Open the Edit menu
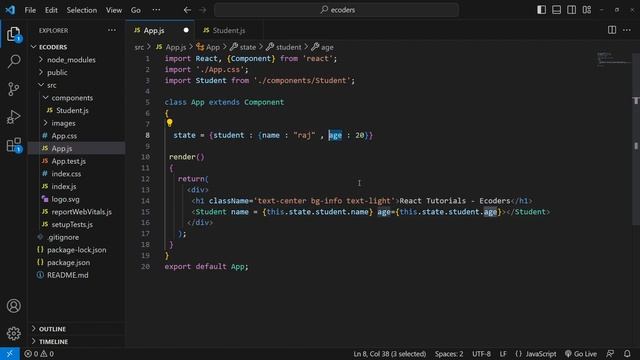The height and width of the screenshot is (360, 640). point(51,10)
